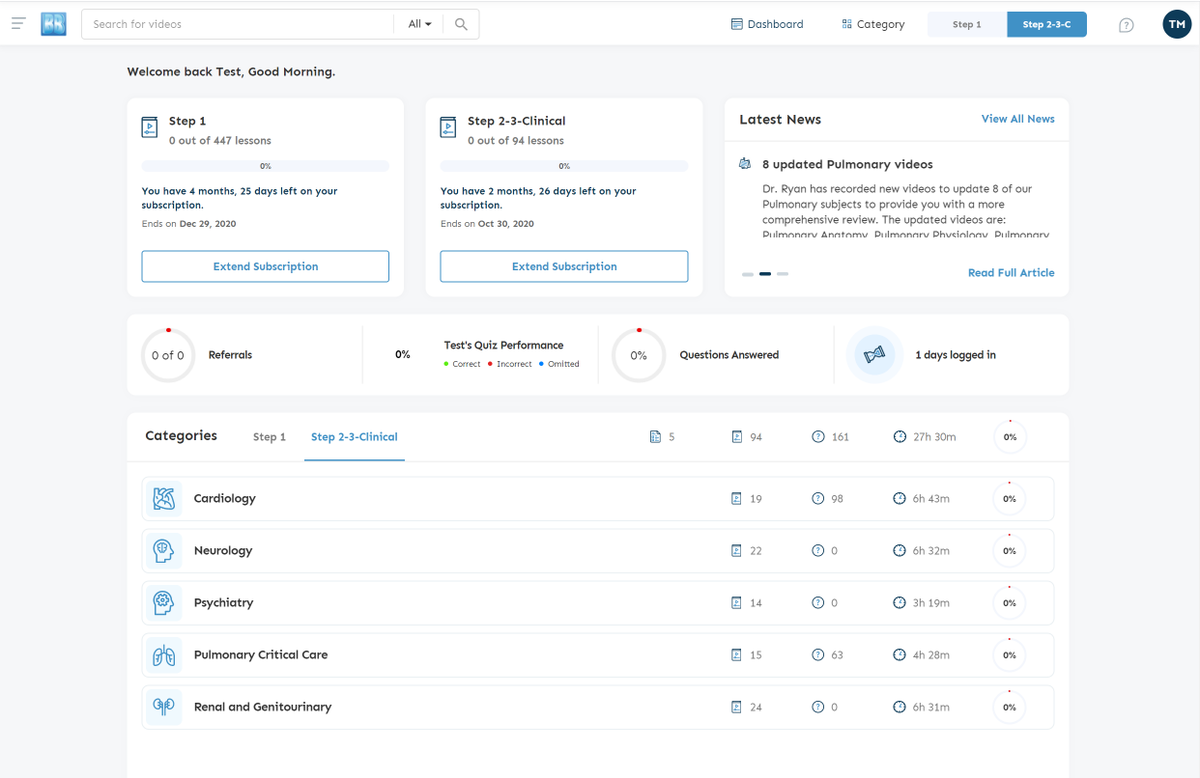This screenshot has height=778, width=1200.
Task: Open the Dashboard menu item
Action: [x=767, y=24]
